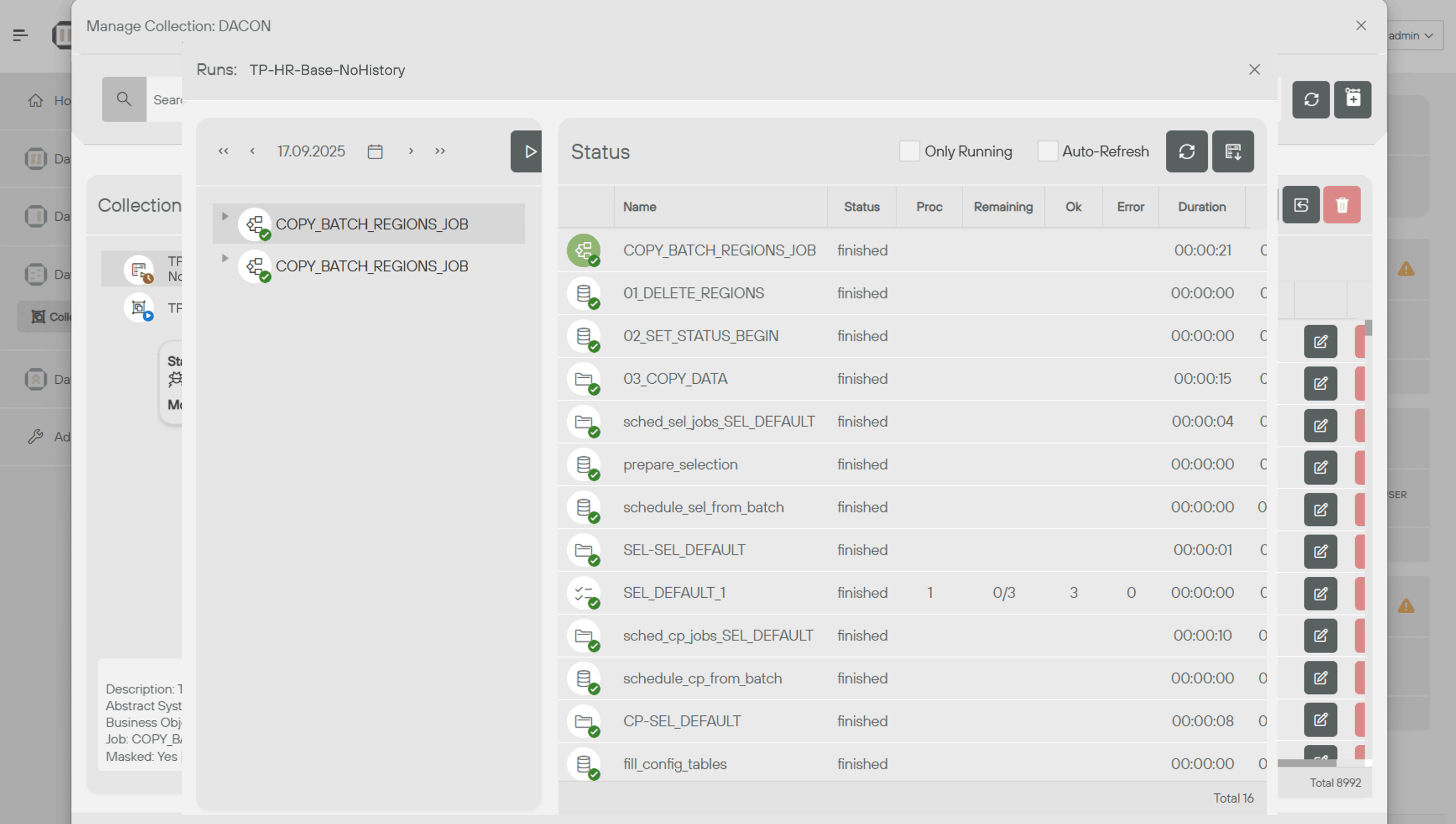Select the 03_COPY_DATA row

(675, 379)
